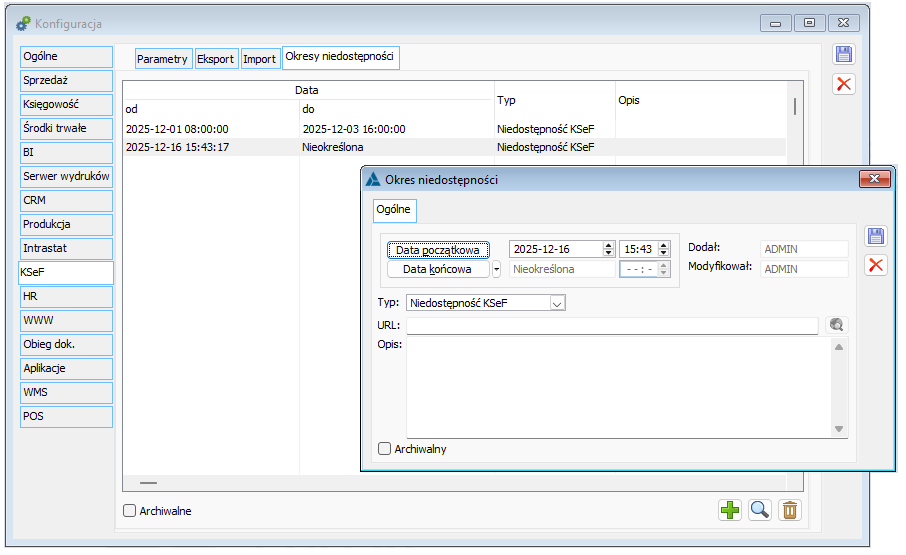This screenshot has width=906, height=555.
Task: Click the Opis scrollbar up arrow
Action: (x=839, y=347)
